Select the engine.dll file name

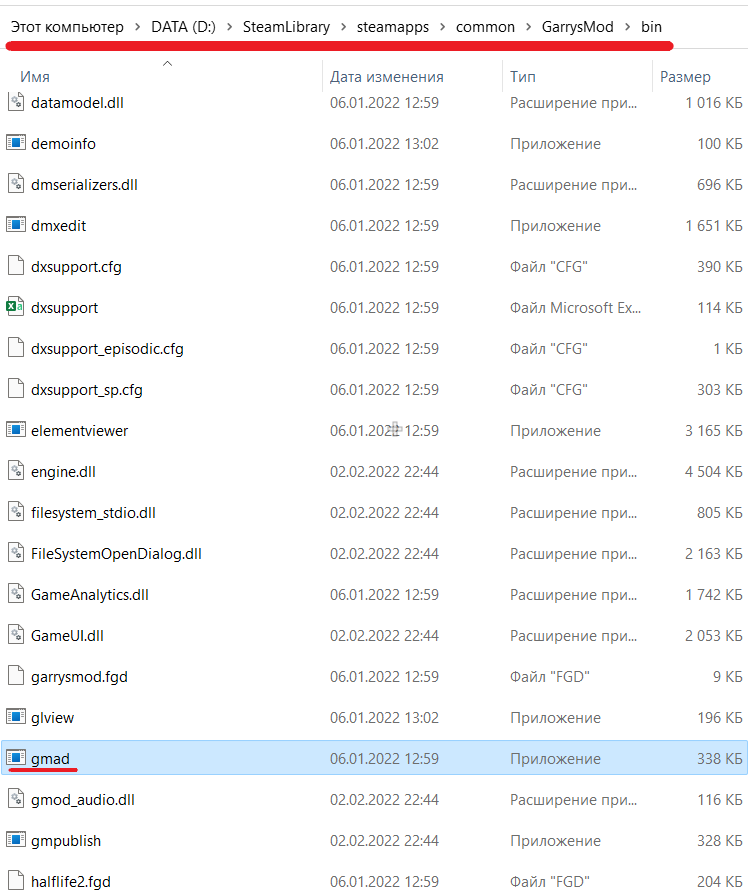tap(63, 472)
